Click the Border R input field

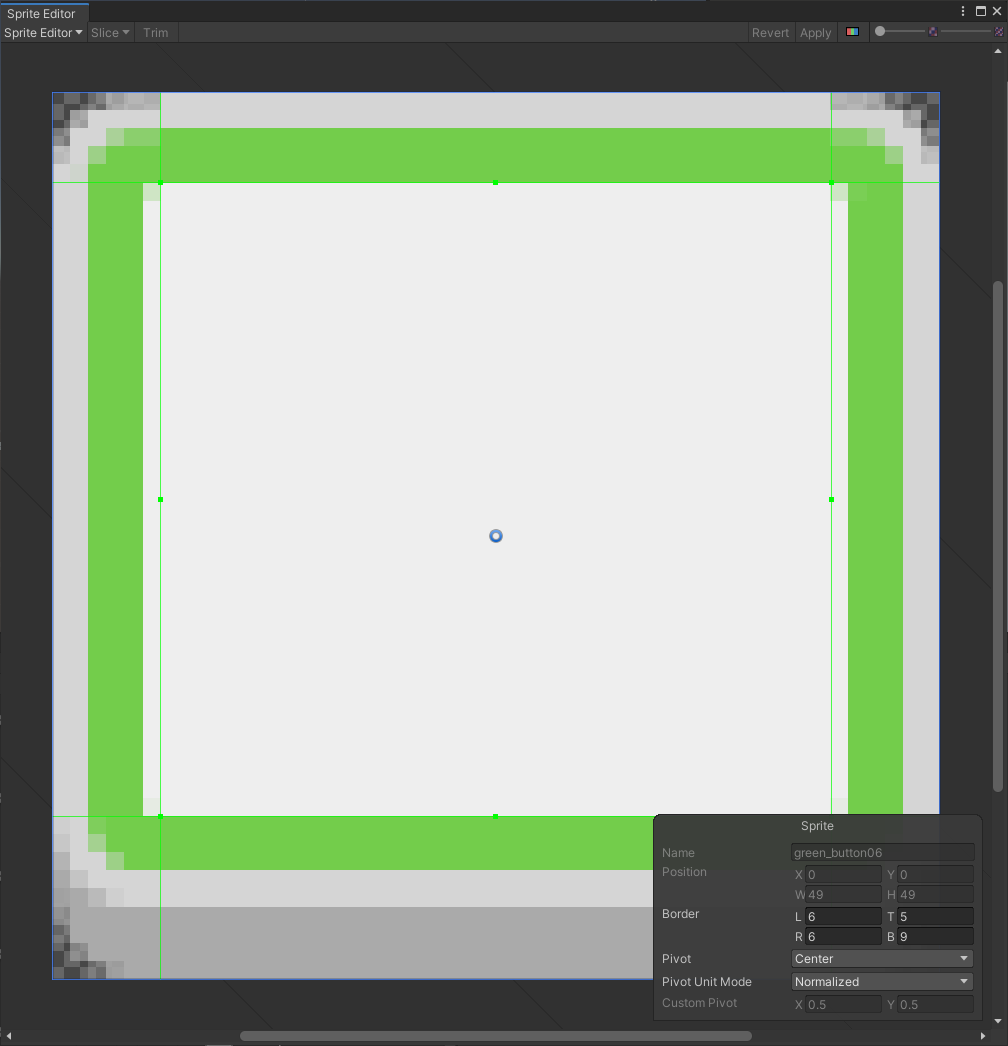click(x=843, y=937)
